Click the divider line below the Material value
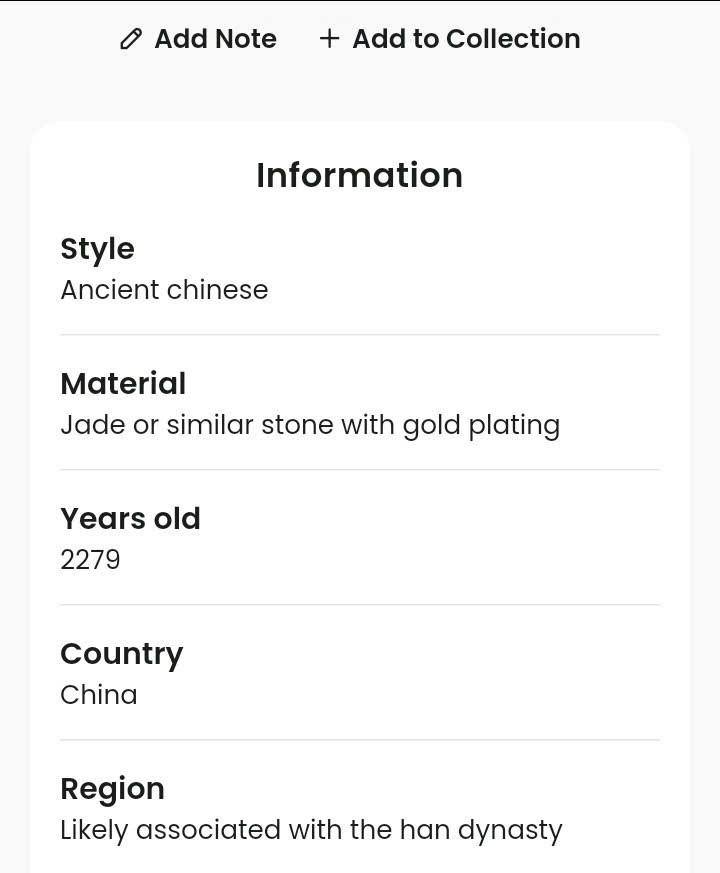Viewport: 720px width, 873px height. pyautogui.click(x=360, y=470)
